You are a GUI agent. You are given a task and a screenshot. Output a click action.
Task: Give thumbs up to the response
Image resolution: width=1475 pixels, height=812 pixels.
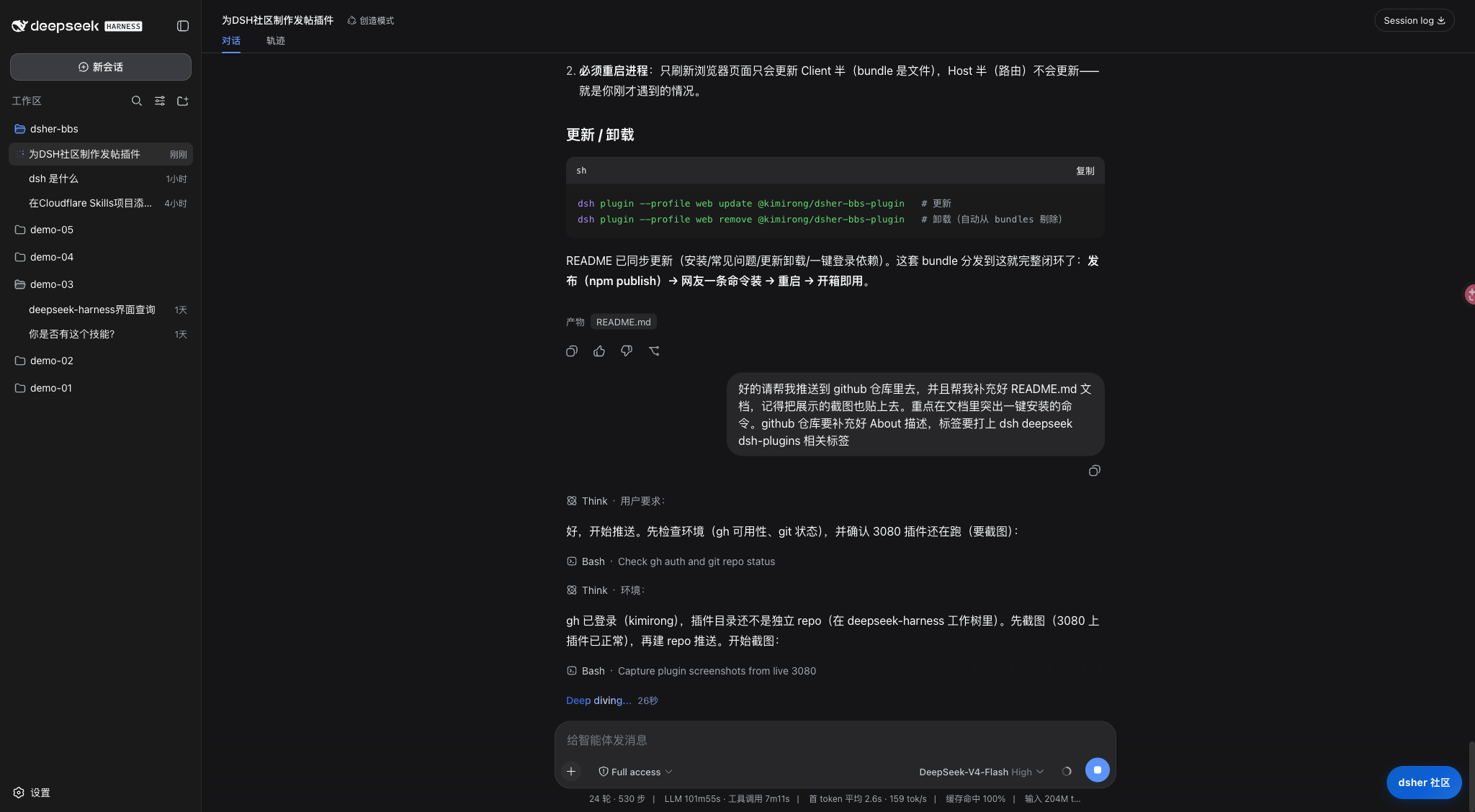point(599,351)
